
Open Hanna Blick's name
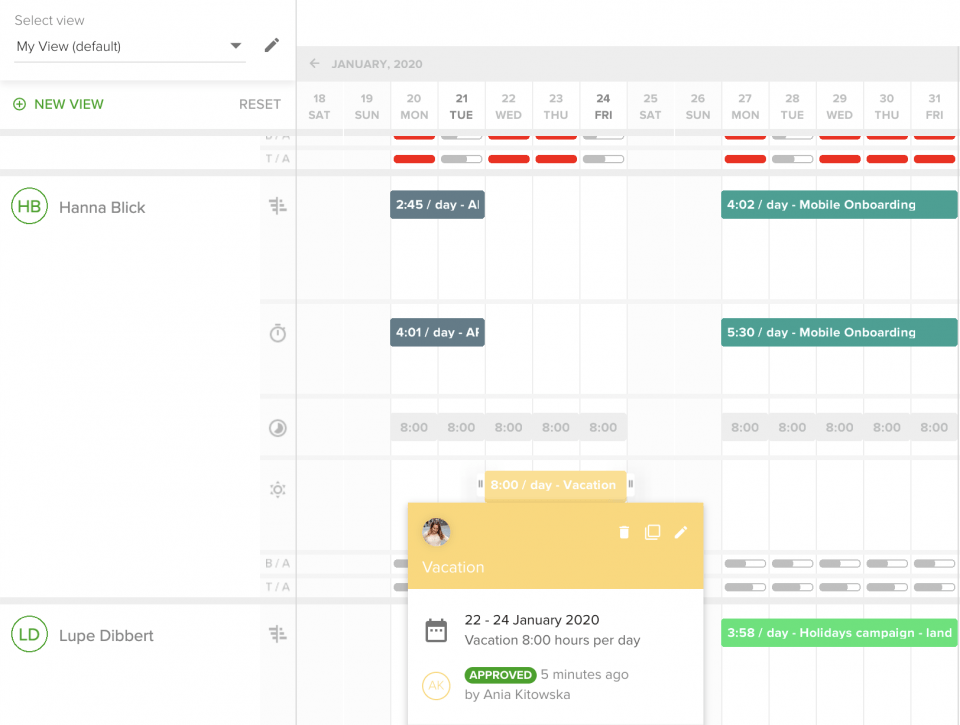click(102, 208)
